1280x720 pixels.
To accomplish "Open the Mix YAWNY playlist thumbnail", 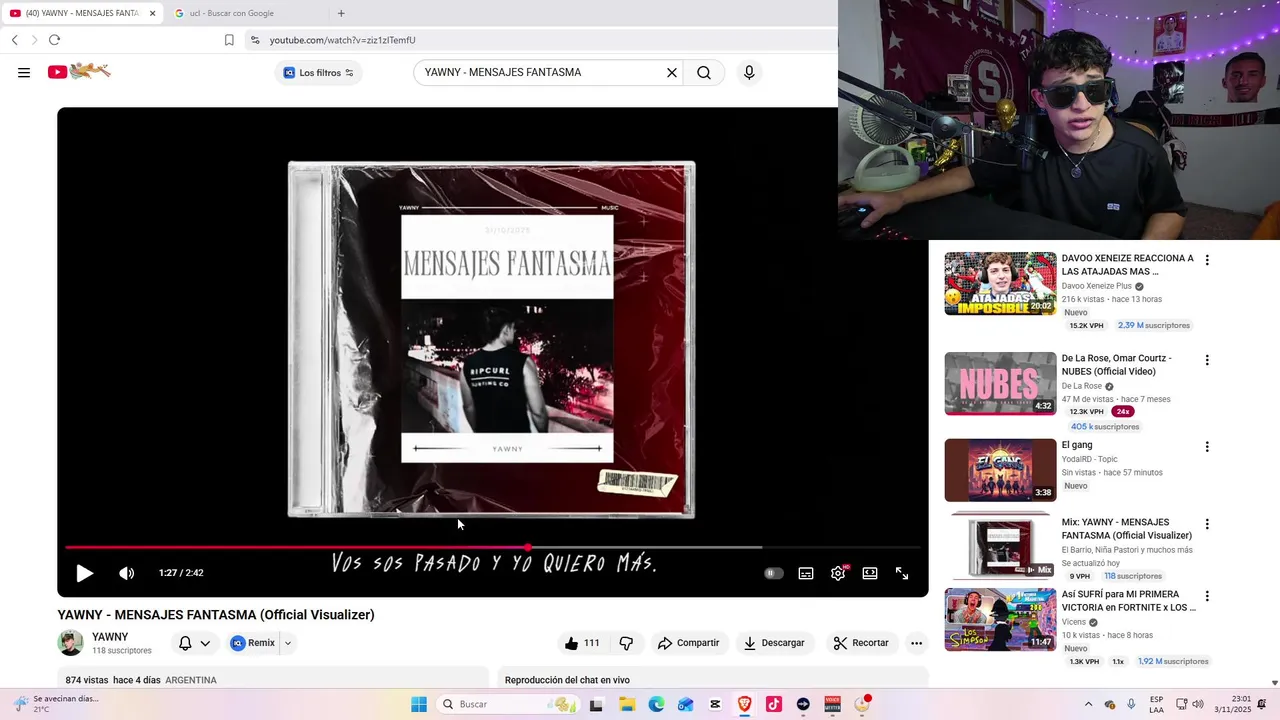I will point(1000,547).
